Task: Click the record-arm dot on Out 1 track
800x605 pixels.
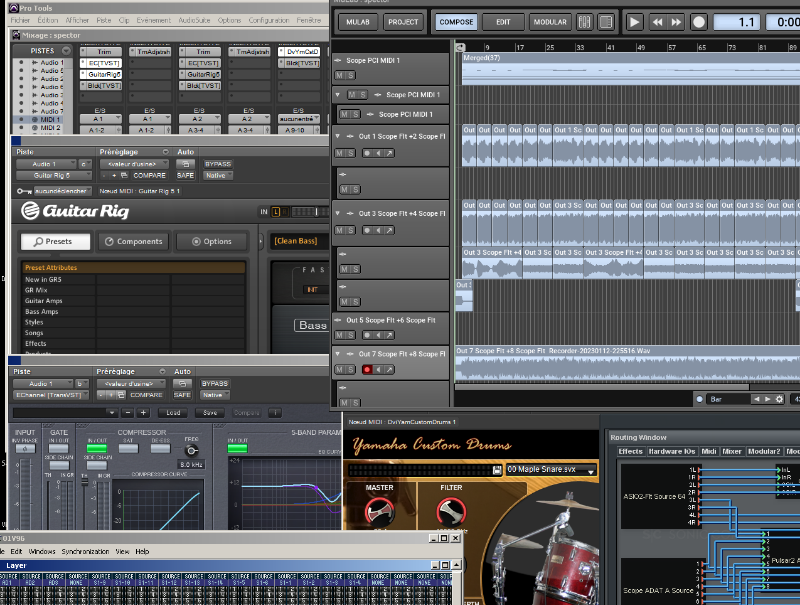Action: coord(367,153)
